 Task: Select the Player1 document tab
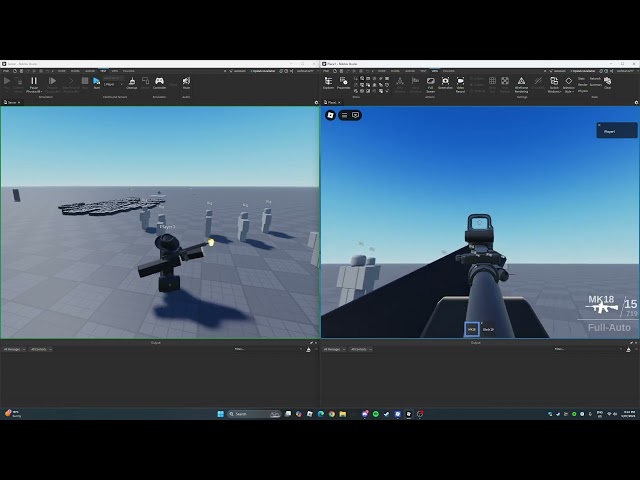point(332,102)
